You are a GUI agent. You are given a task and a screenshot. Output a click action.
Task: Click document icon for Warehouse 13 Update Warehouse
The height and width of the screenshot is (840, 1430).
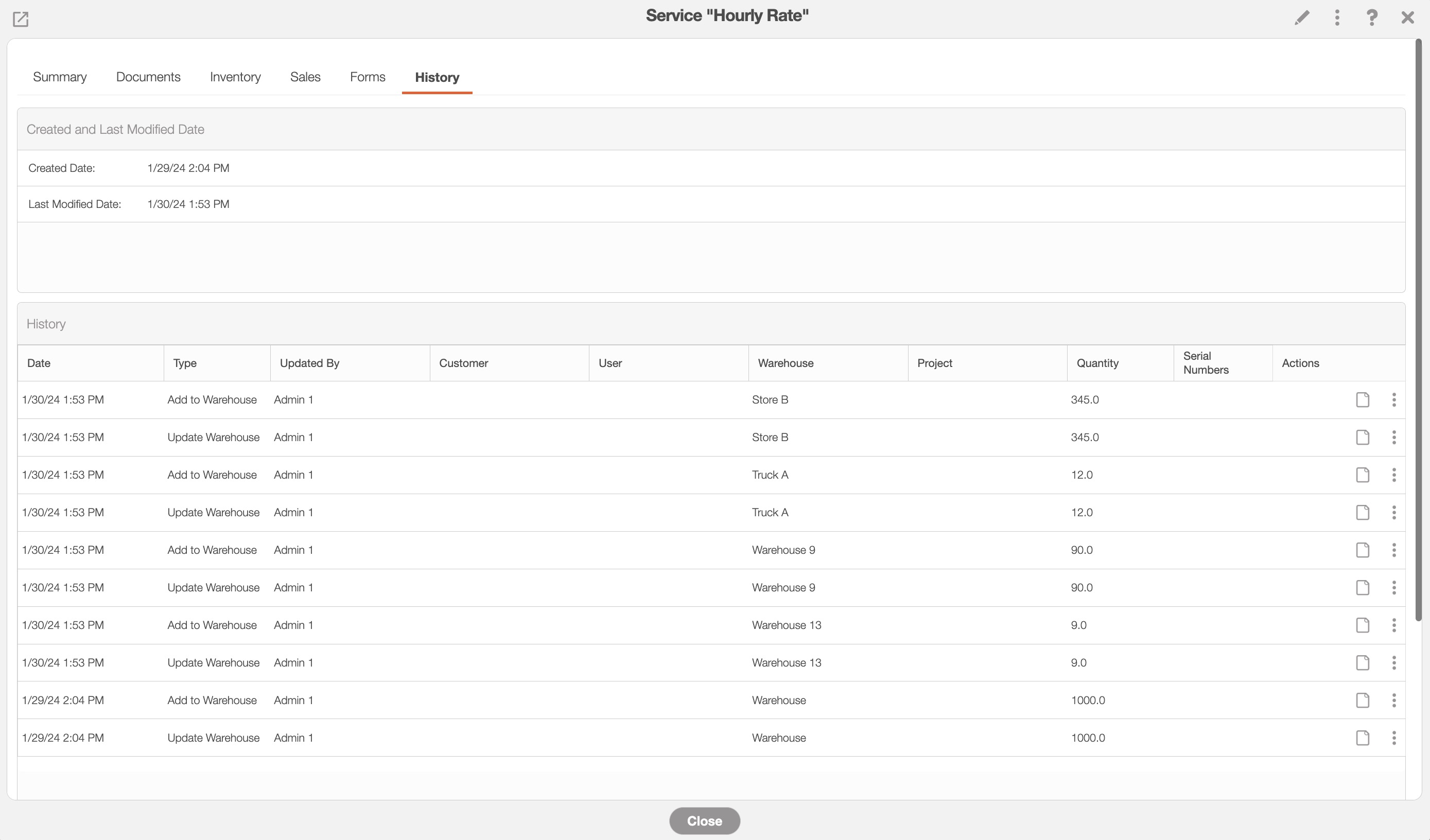pyautogui.click(x=1363, y=662)
